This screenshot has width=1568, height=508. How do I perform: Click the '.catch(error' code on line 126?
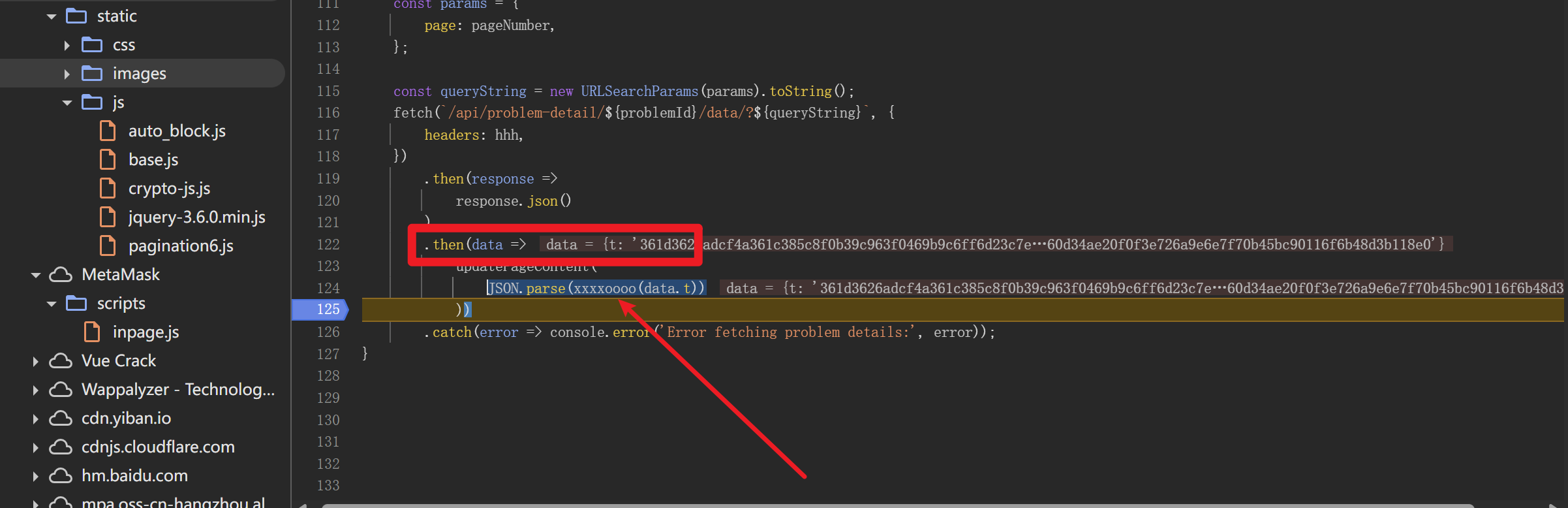click(x=471, y=332)
